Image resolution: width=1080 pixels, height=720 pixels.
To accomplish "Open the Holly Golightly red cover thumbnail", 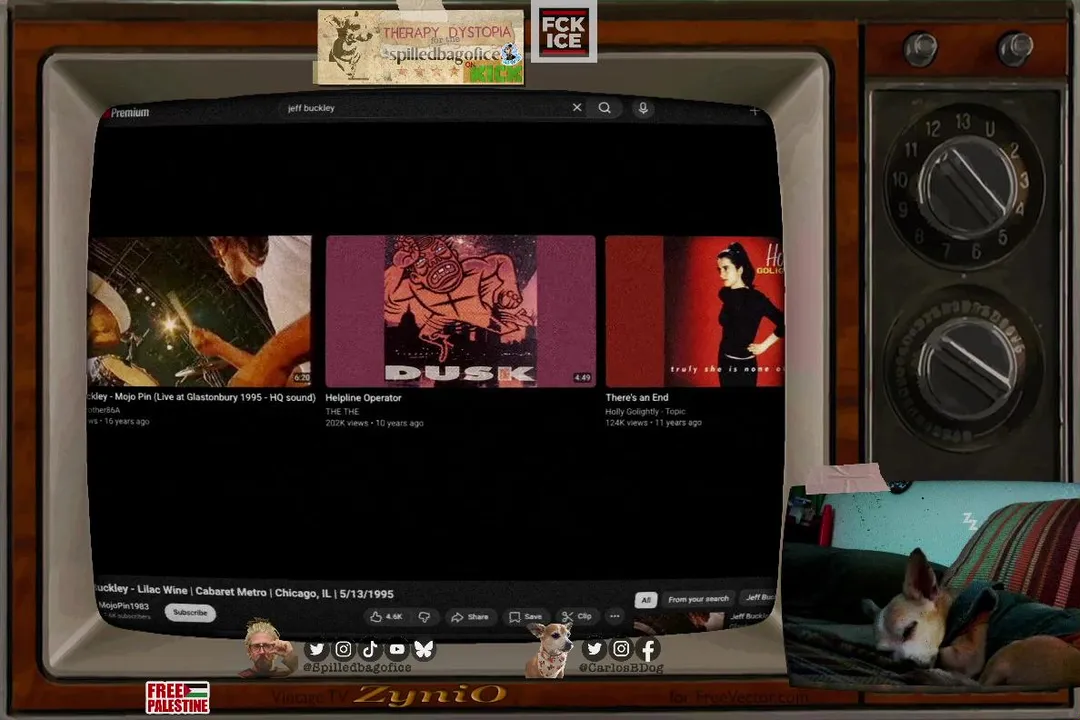I will click(694, 311).
